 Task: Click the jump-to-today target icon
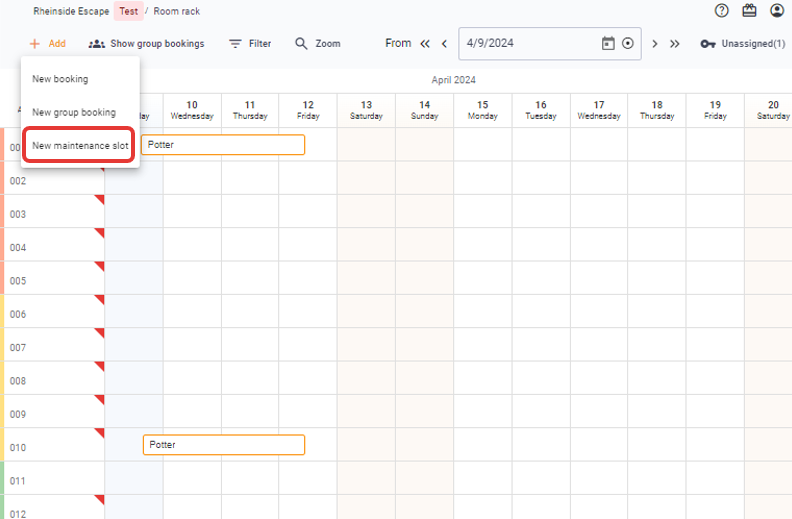pyautogui.click(x=627, y=44)
